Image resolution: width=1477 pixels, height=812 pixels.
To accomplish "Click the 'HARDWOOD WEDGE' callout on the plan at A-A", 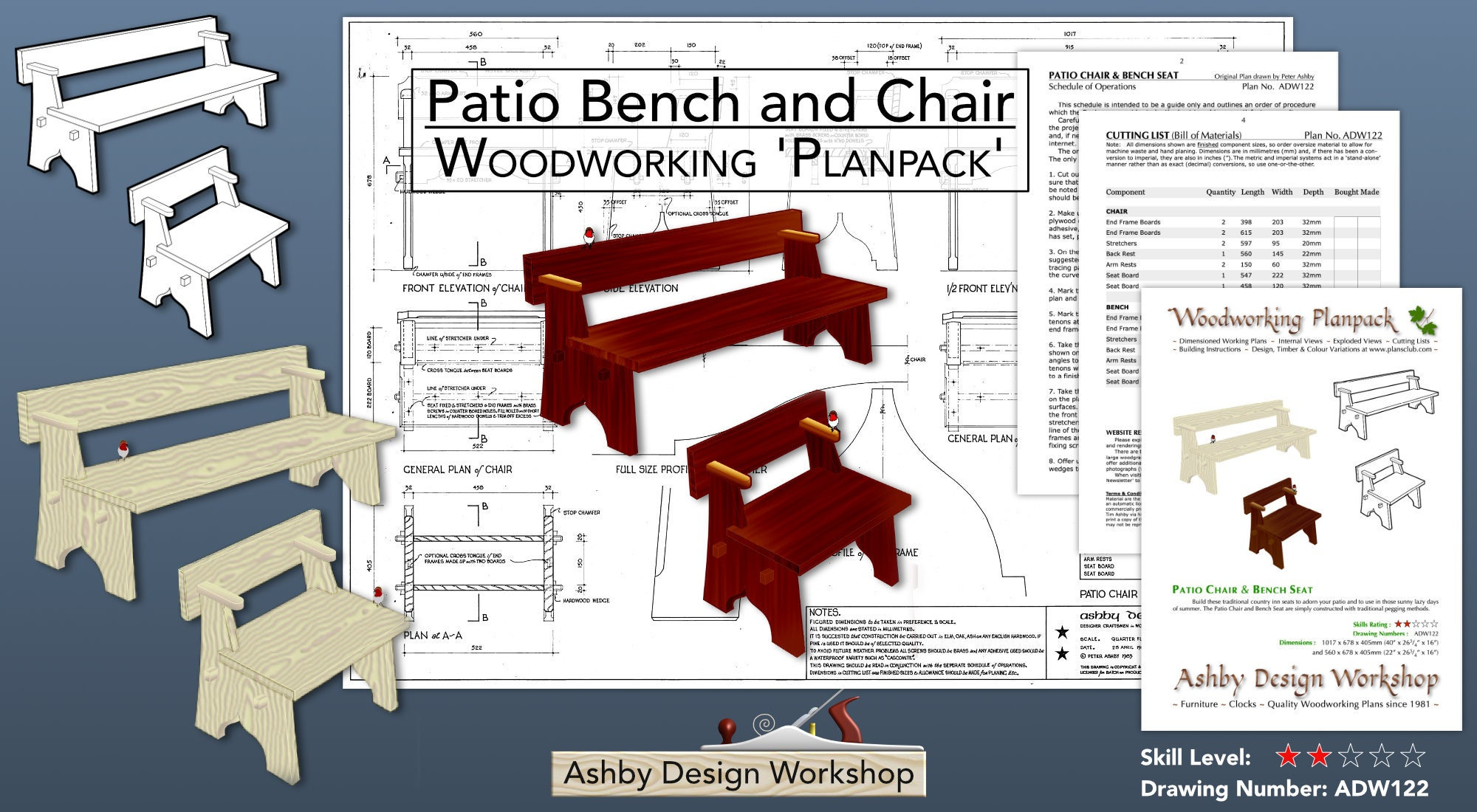I will (x=586, y=601).
